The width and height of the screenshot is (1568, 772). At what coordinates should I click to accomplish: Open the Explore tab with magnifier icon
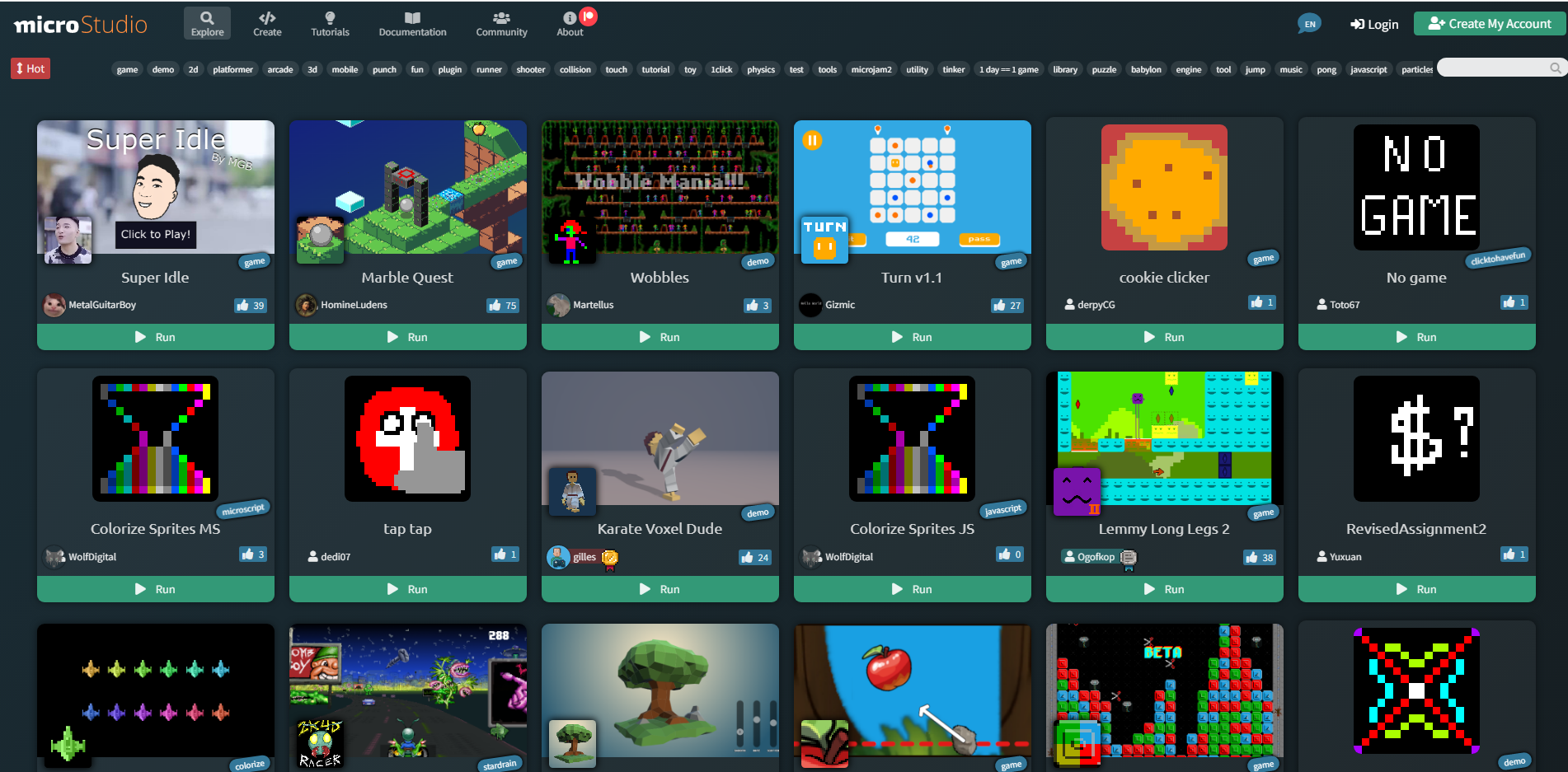coord(207,23)
